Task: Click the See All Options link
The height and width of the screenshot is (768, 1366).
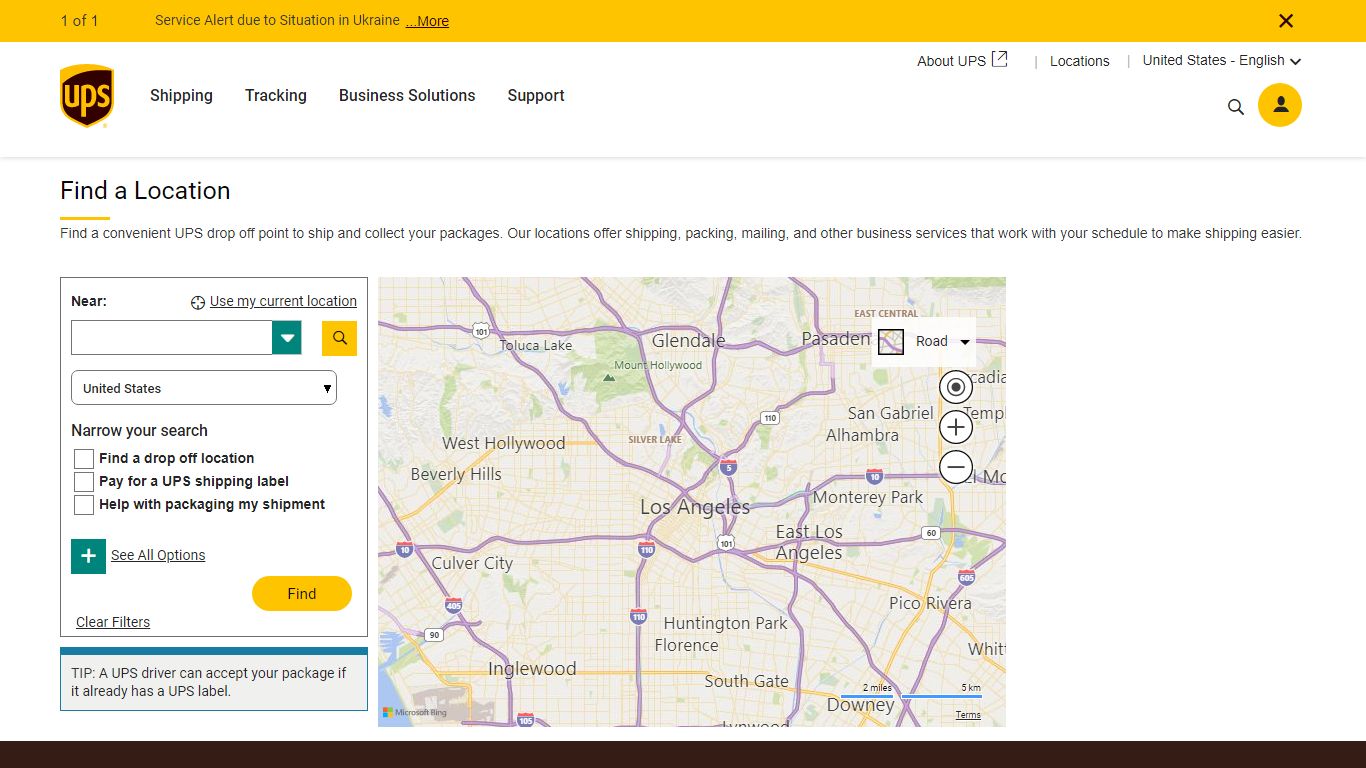Action: point(158,555)
